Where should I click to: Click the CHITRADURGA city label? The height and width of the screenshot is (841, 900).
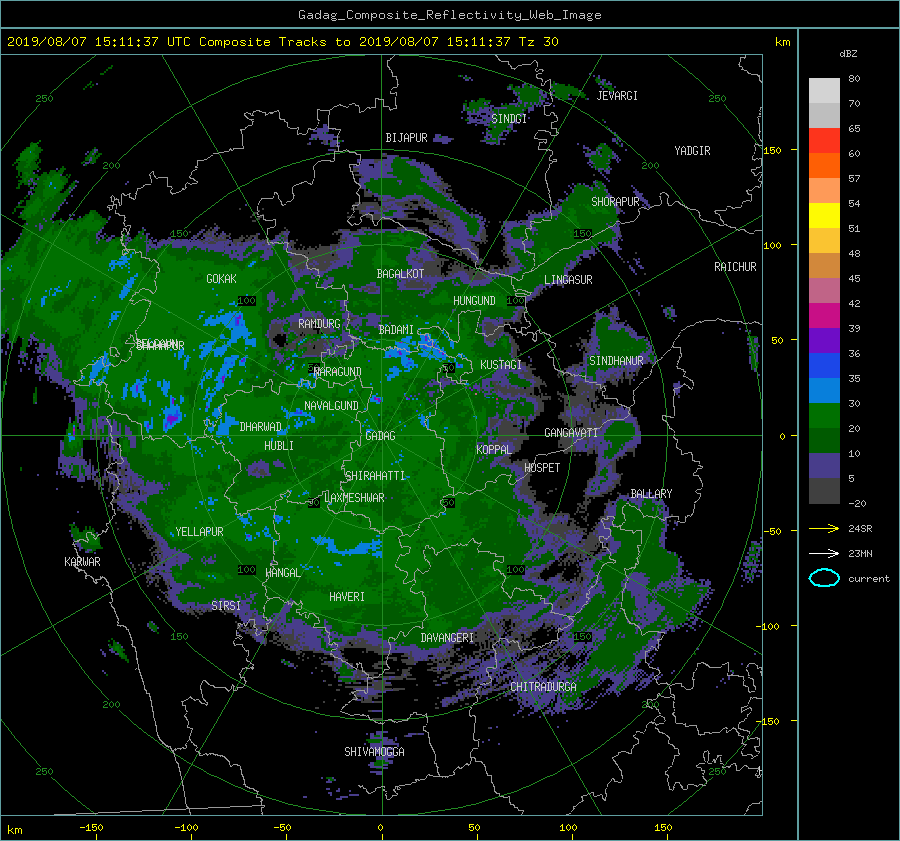543,687
